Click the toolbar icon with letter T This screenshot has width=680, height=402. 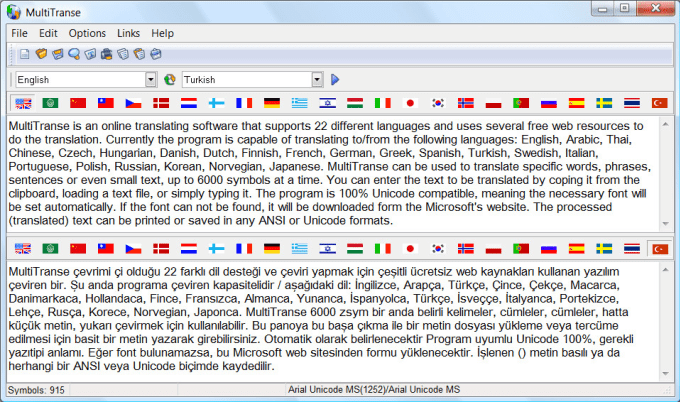point(90,54)
